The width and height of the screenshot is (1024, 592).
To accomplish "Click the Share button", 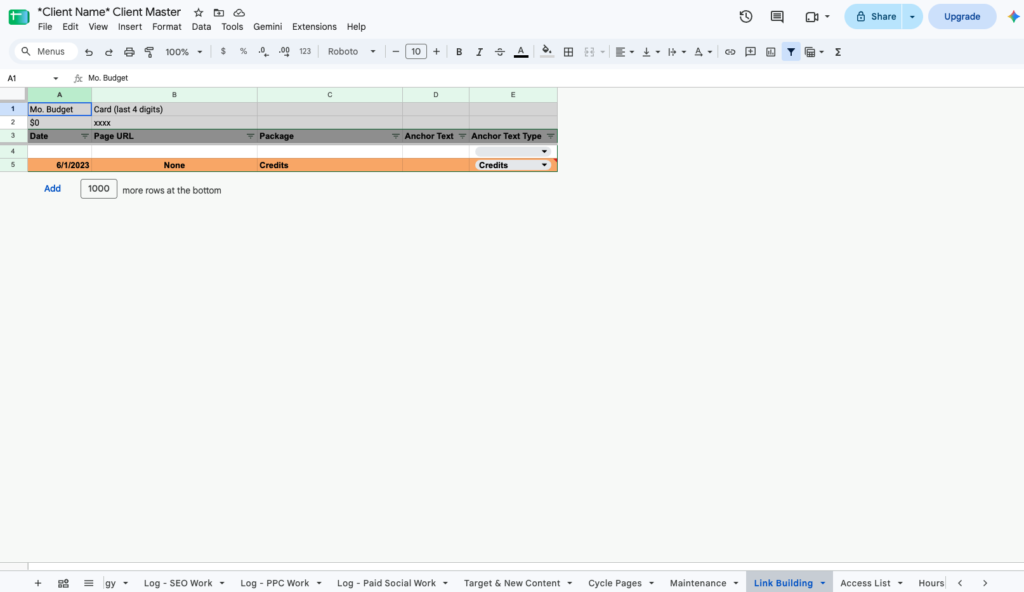I will click(875, 17).
